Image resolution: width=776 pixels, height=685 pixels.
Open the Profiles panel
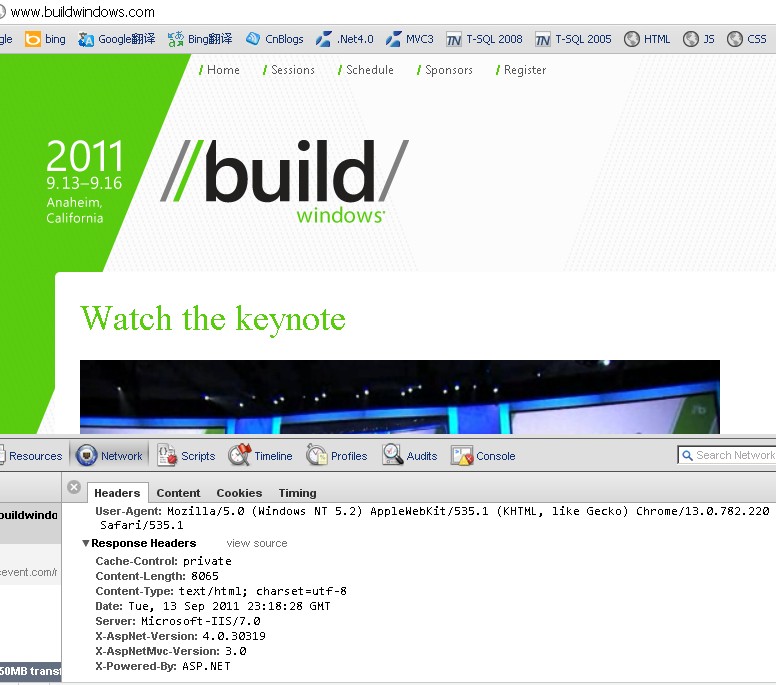pos(337,455)
